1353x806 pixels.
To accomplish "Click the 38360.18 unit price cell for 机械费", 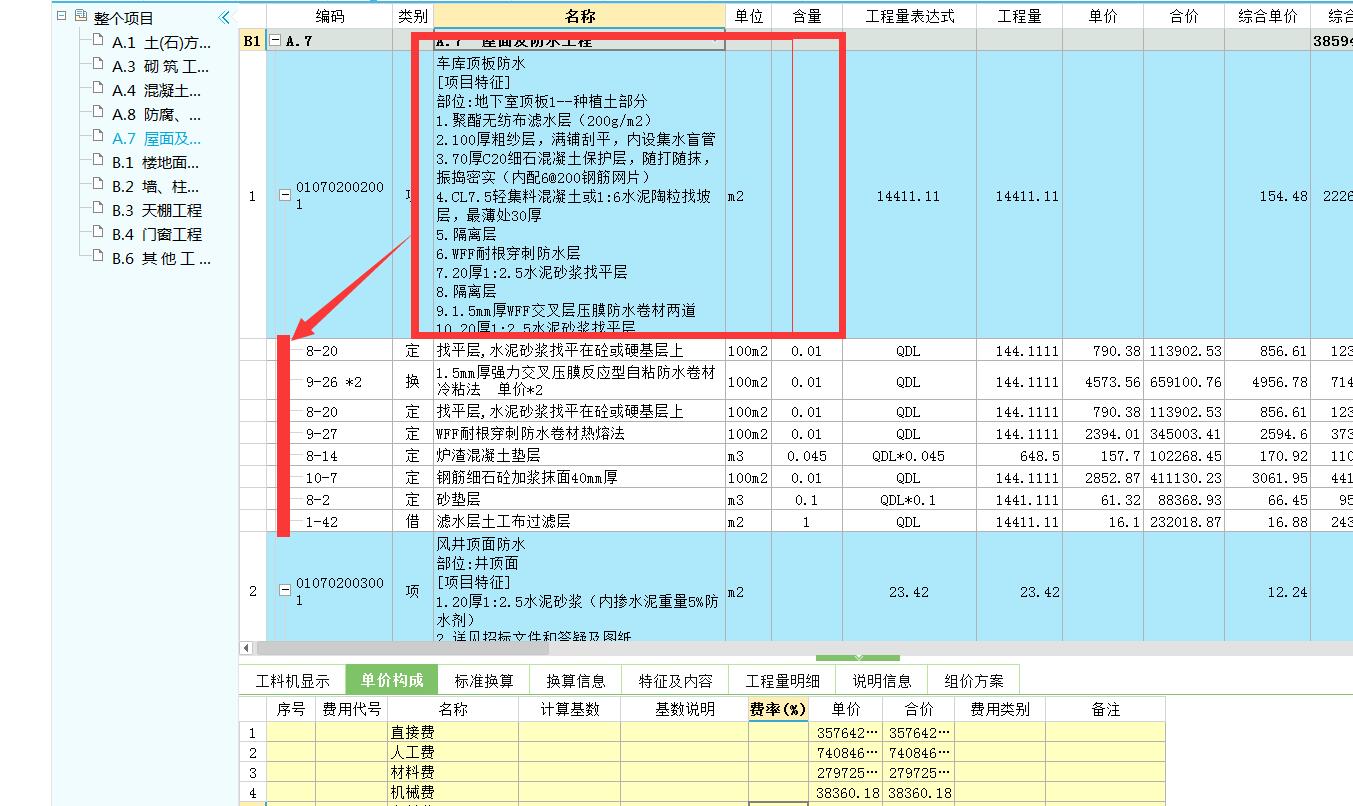I will click(846, 792).
